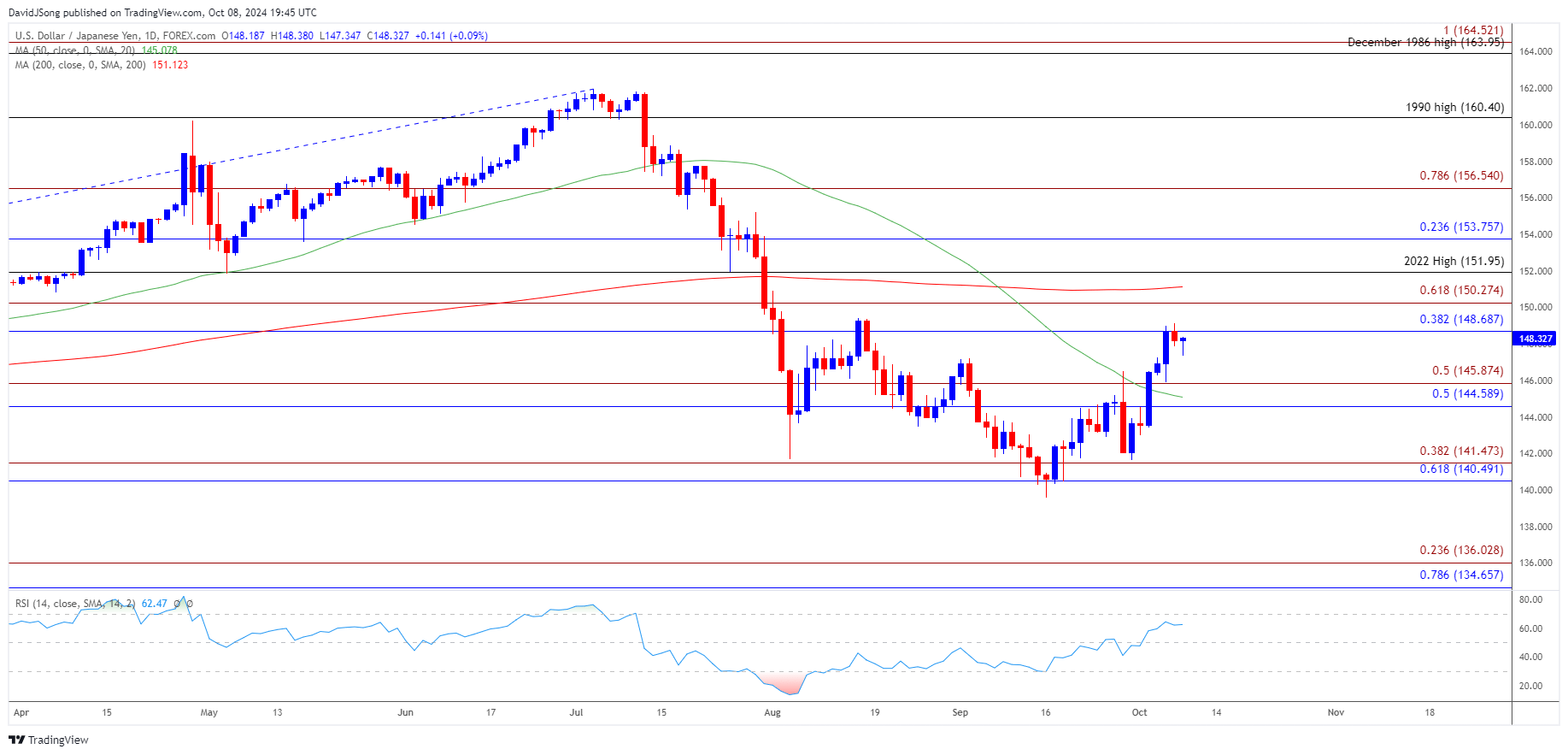
Task: Click the TradingView wordmark at bottom
Action: tap(58, 740)
